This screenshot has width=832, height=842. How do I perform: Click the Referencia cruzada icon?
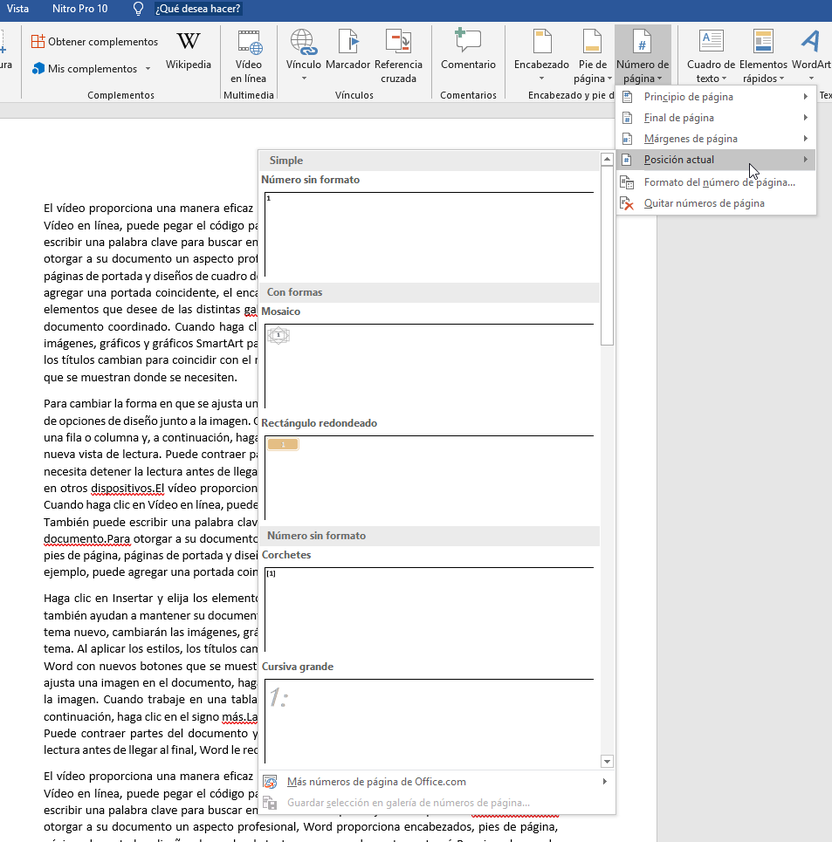point(398,56)
